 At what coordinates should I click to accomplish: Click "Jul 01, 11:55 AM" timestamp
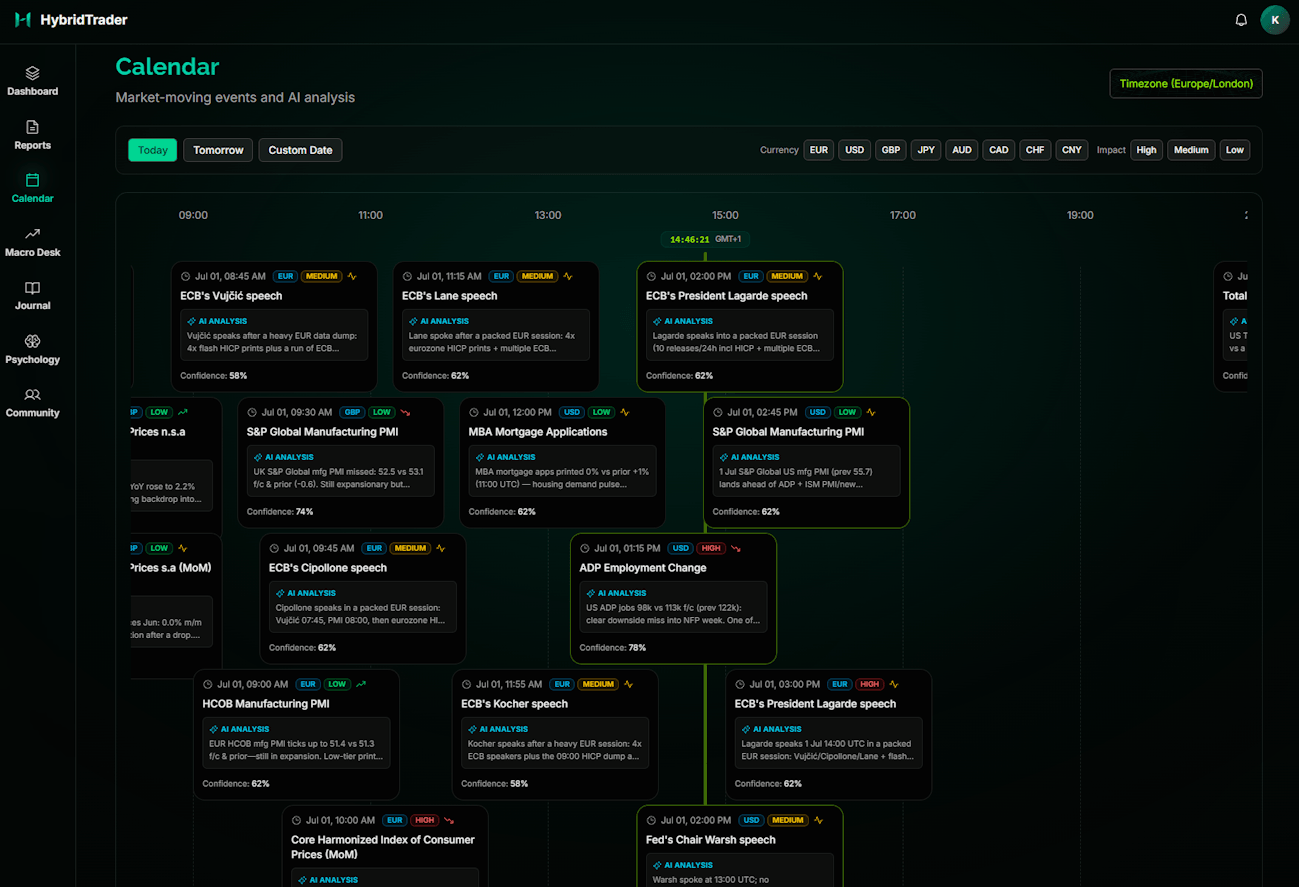click(509, 684)
